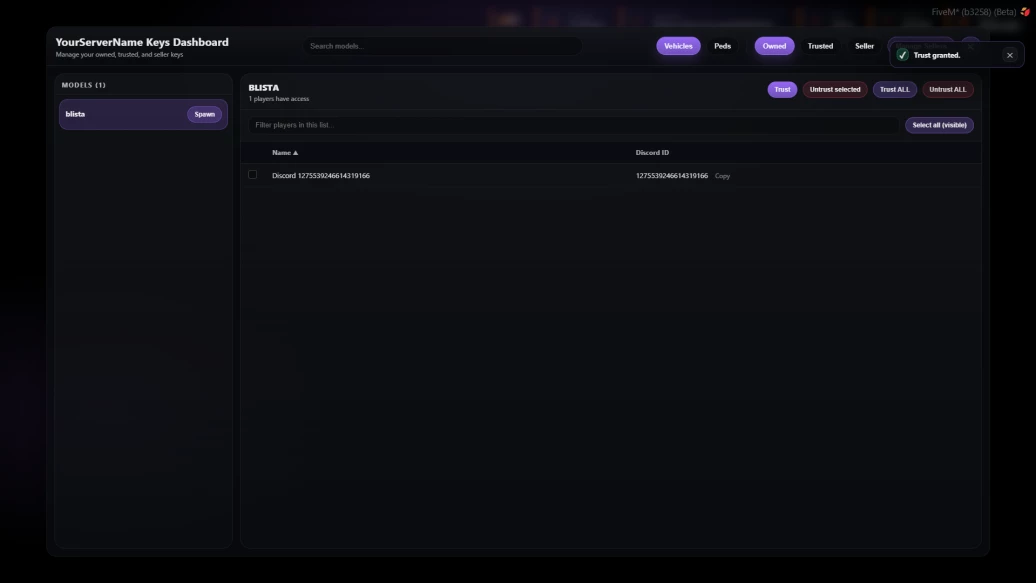Click the purple Trust button

[782, 89]
